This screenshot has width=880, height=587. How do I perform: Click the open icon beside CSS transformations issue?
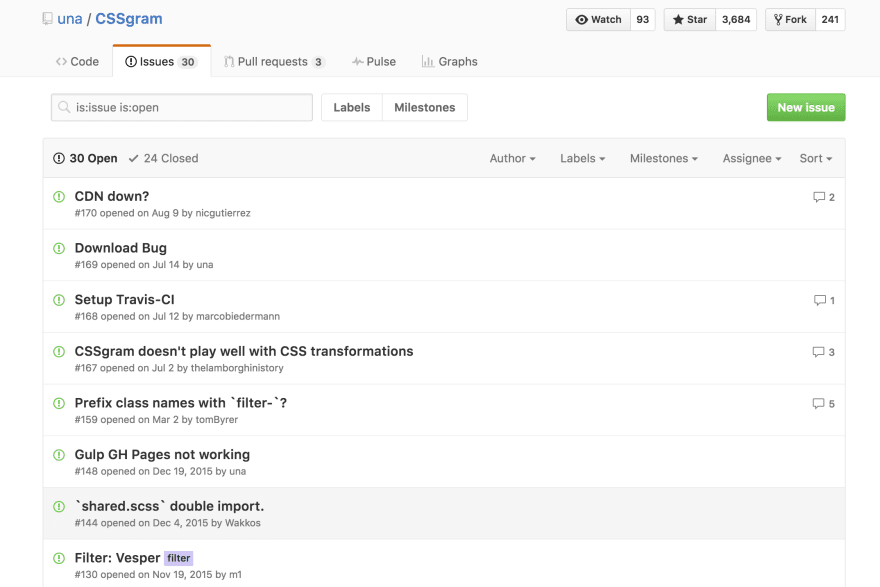(x=59, y=351)
